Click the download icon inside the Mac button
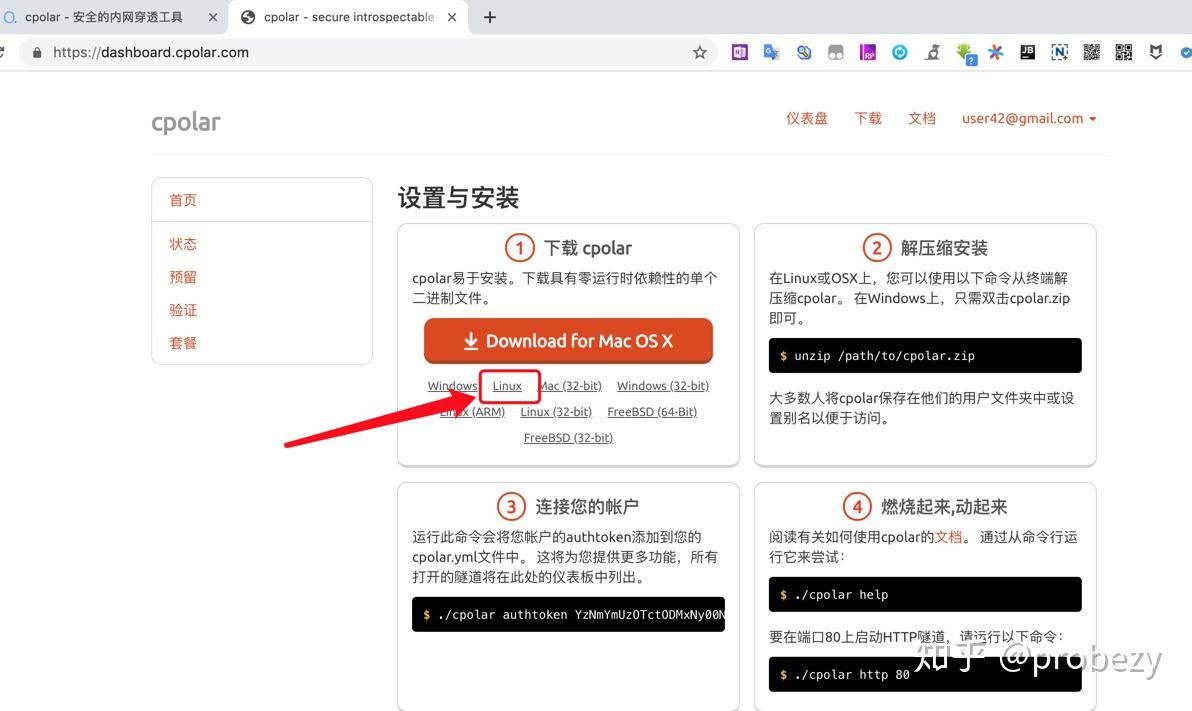The width and height of the screenshot is (1192, 711). (x=470, y=341)
